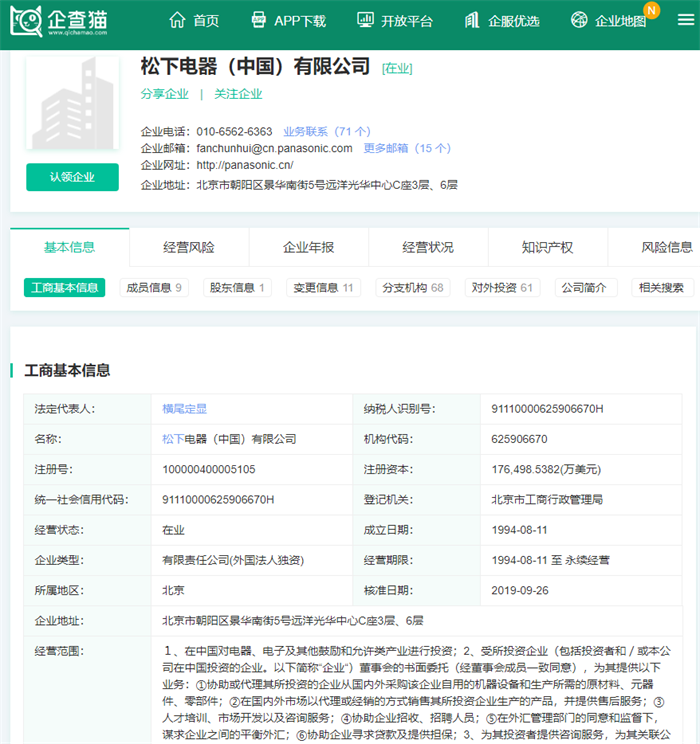Click the company building thumbnail
700x744 pixels.
[73, 102]
